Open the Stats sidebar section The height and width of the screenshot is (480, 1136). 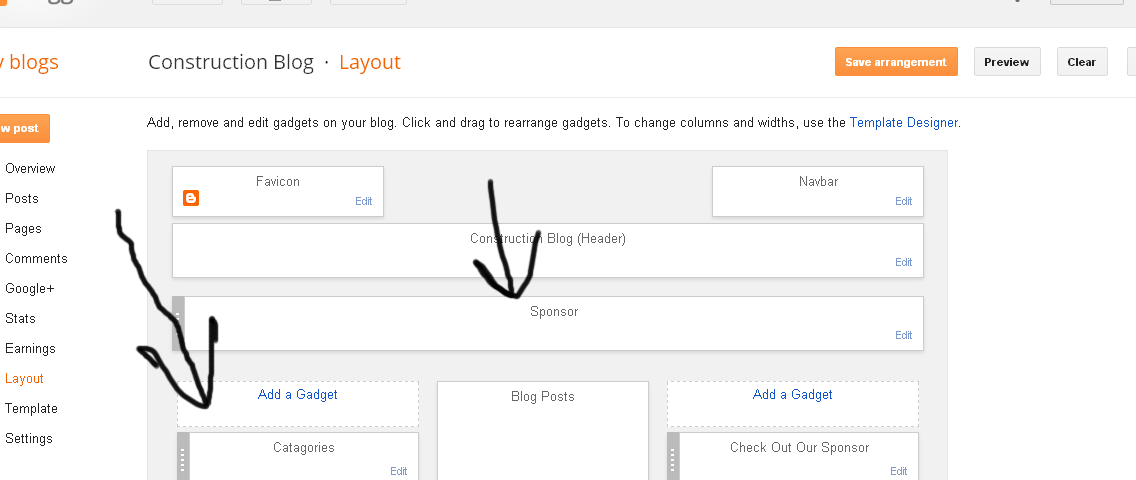20,319
